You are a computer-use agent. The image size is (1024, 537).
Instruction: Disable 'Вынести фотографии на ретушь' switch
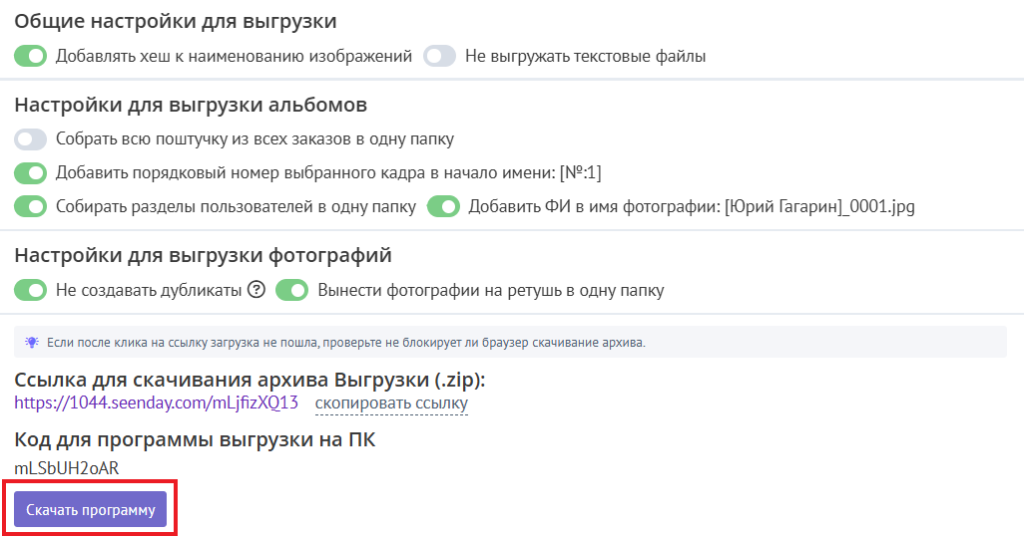tap(292, 291)
